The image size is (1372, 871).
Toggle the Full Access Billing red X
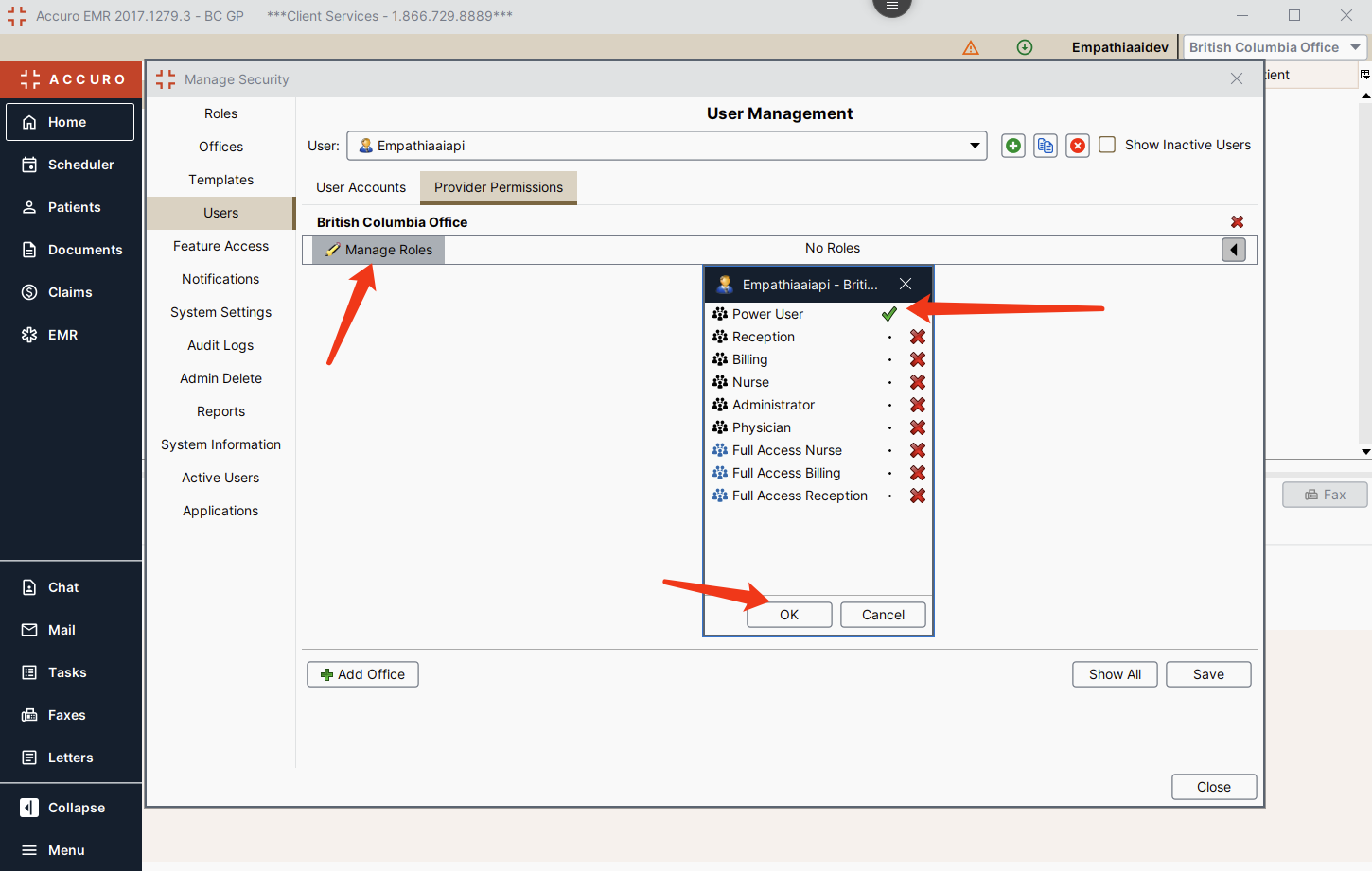[x=918, y=473]
